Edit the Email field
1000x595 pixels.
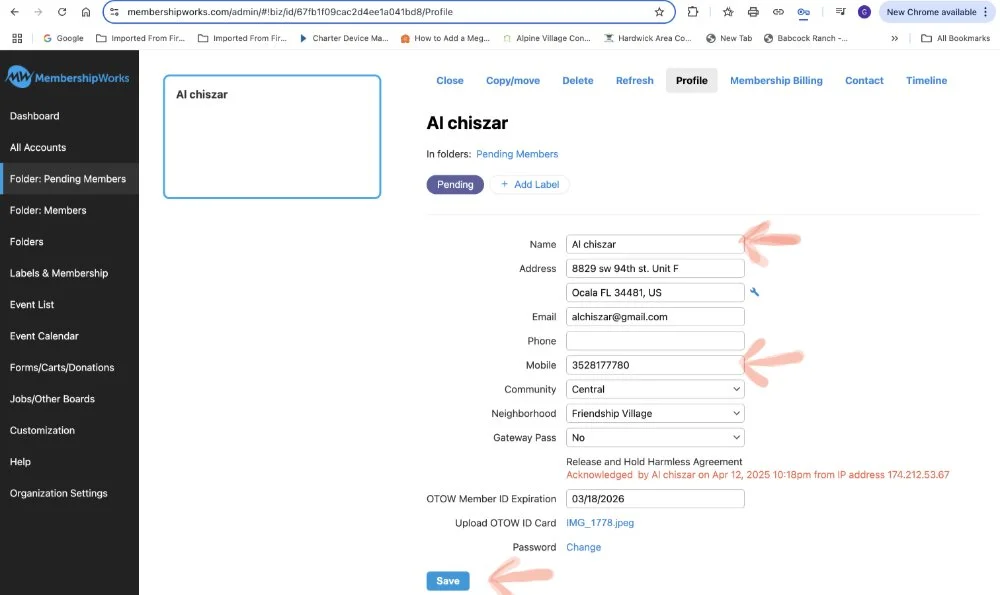655,316
